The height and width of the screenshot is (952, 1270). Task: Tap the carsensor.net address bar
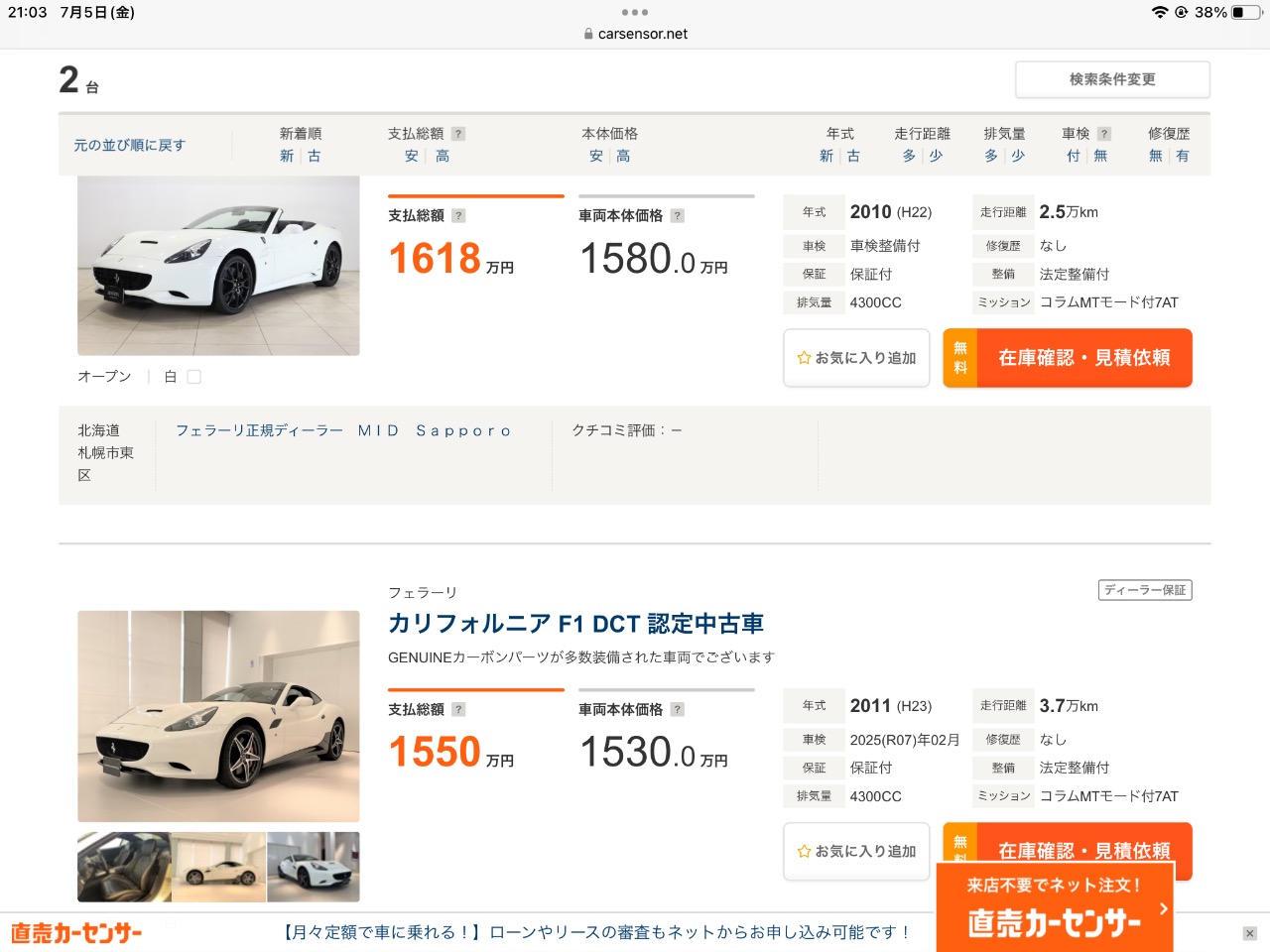click(x=635, y=34)
